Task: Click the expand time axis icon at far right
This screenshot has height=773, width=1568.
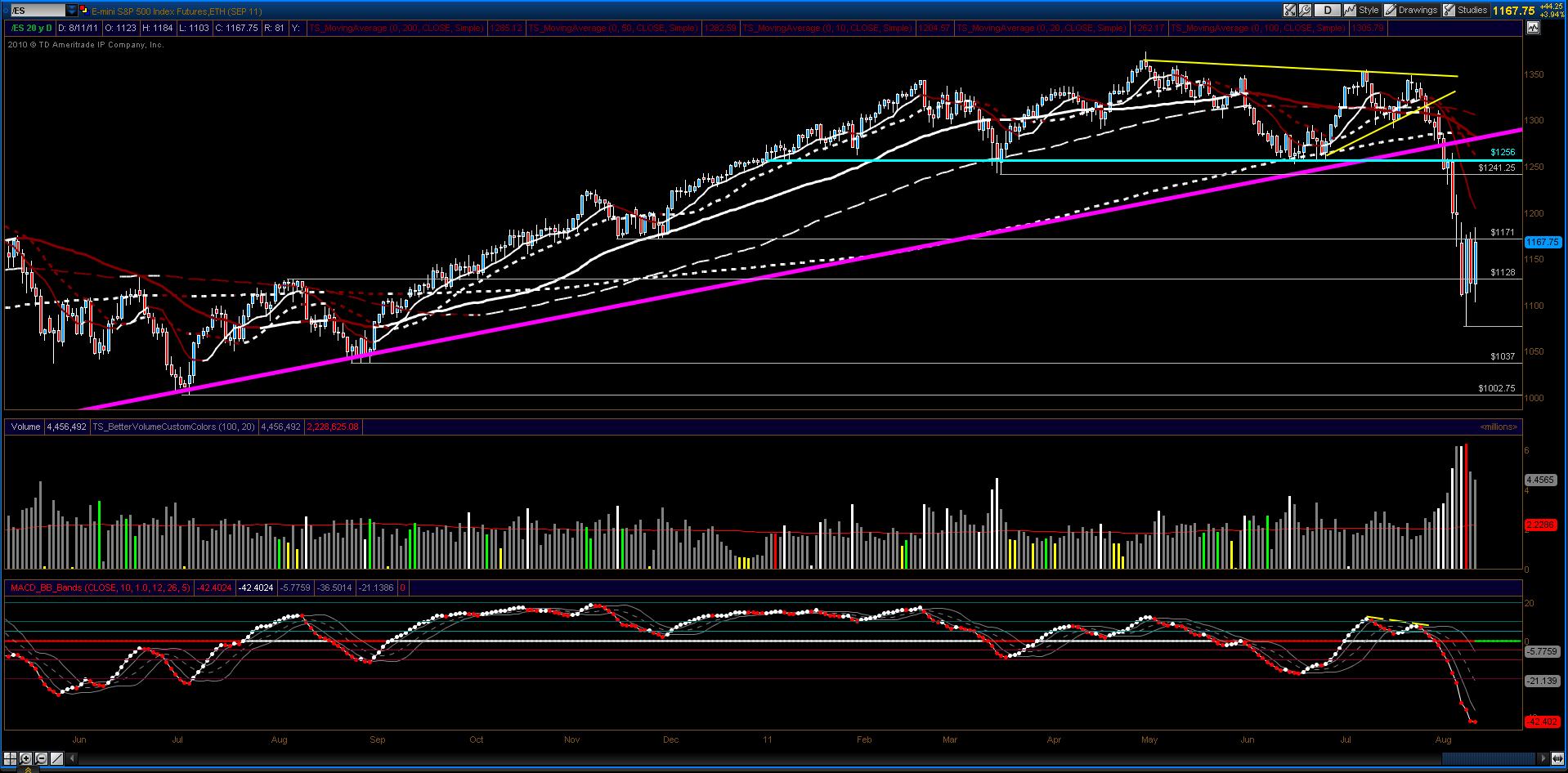Action: (1559, 757)
